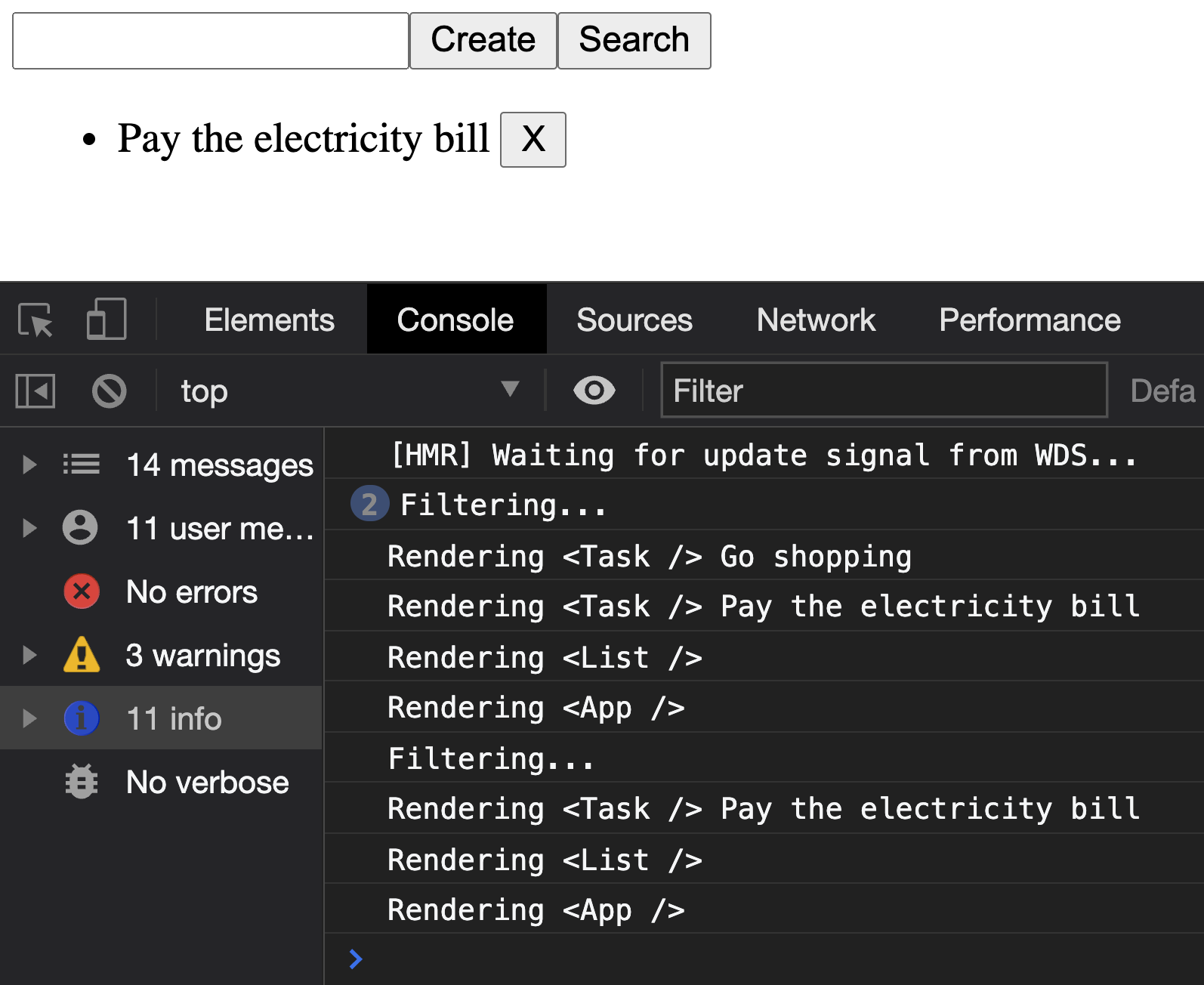Open the live expression eye icon
1204x985 pixels.
coord(594,391)
